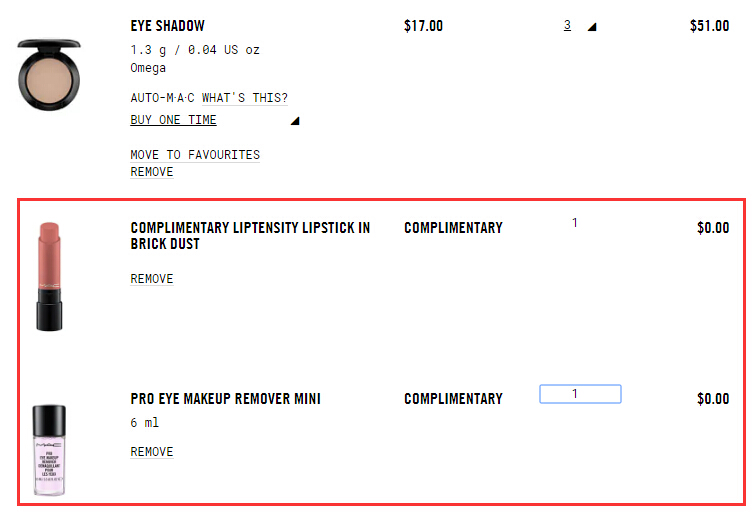
Task: Click the AUTO-M·A·C What's This? link
Action: [x=209, y=98]
